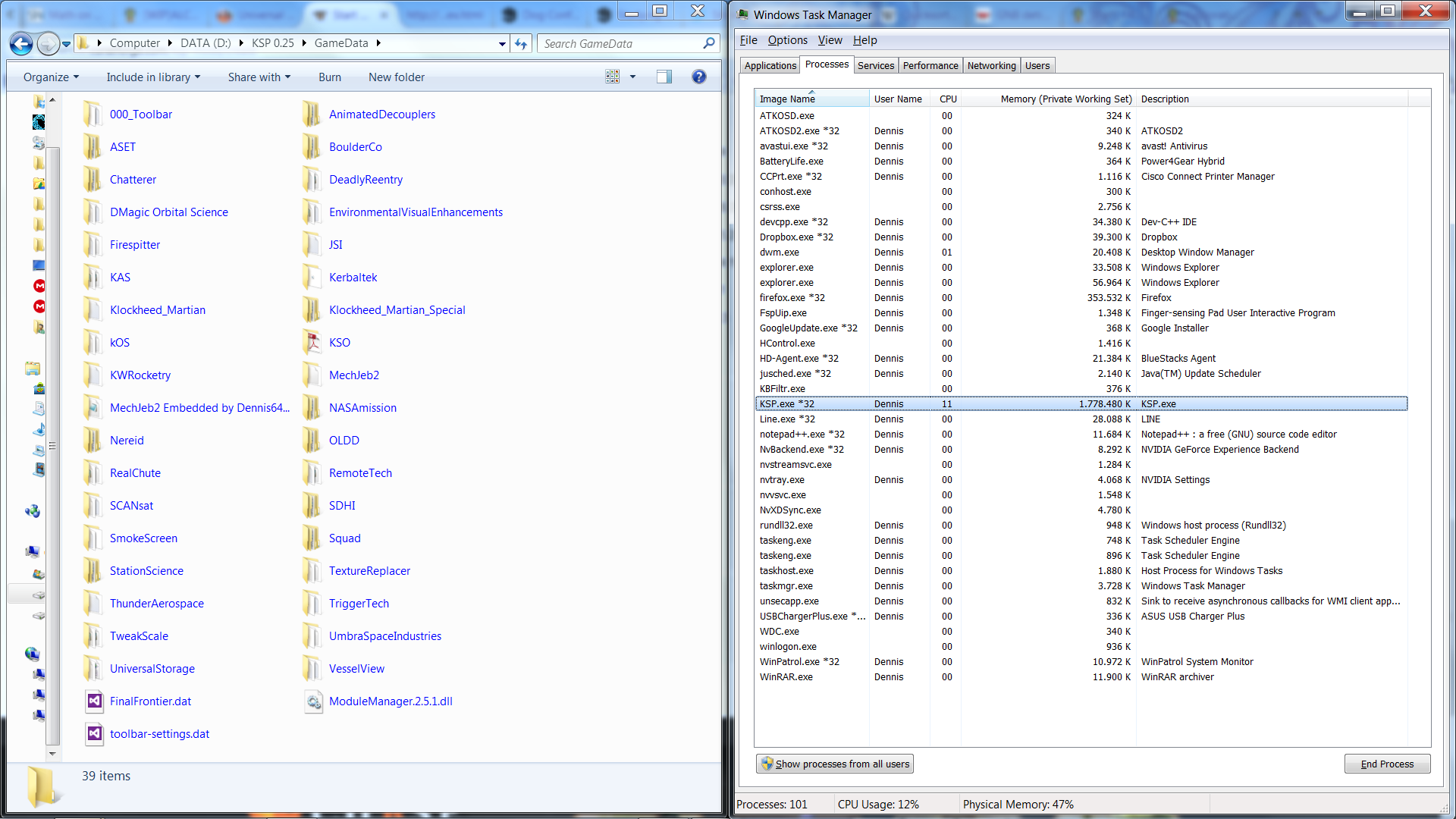Switch to the Performance tab
Screen dimensions: 1456x819
[x=930, y=66]
